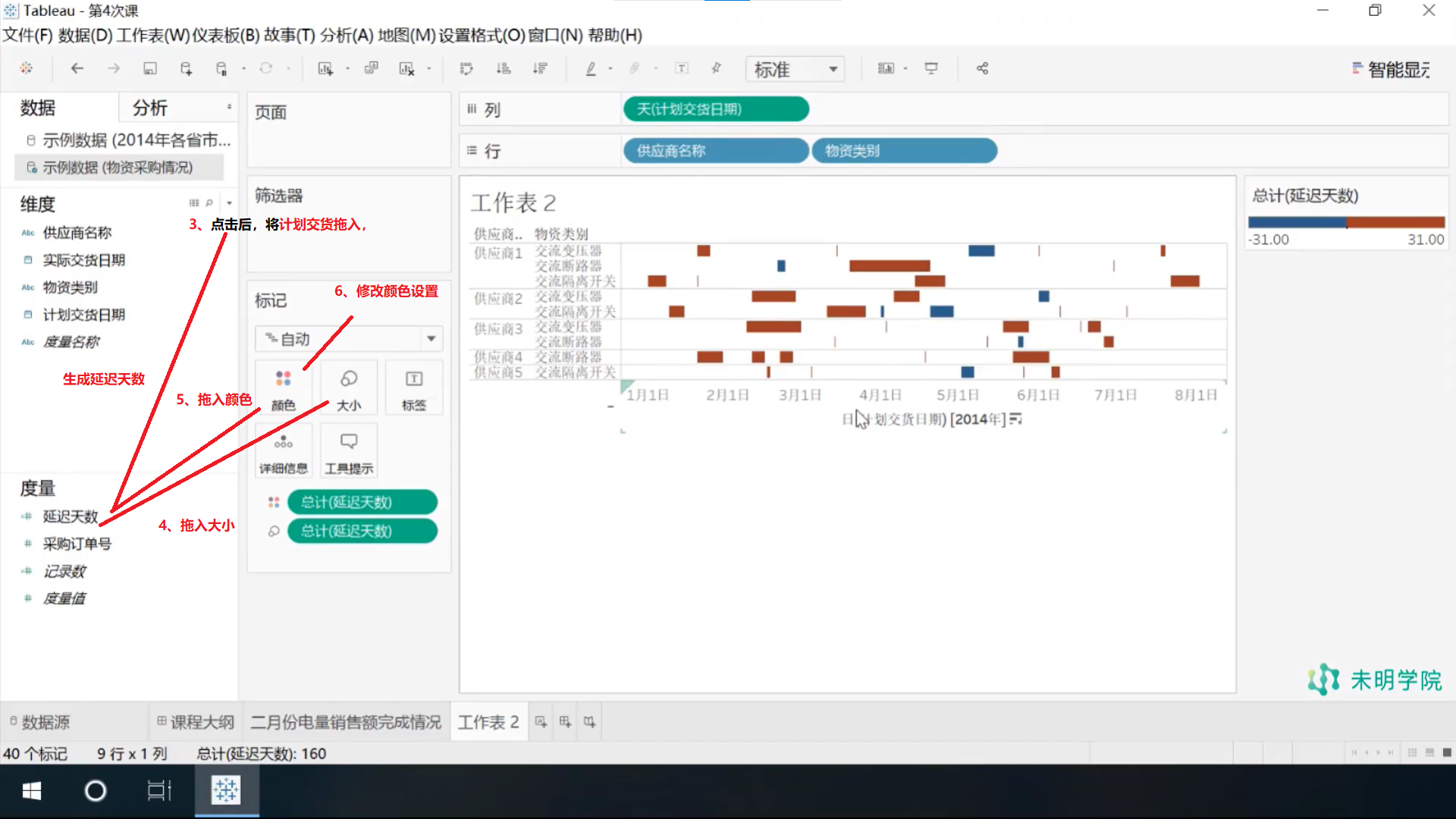Select the 总计(延迟天数) pill on color shelf
Screen dimensions: 1456x819
(x=362, y=501)
